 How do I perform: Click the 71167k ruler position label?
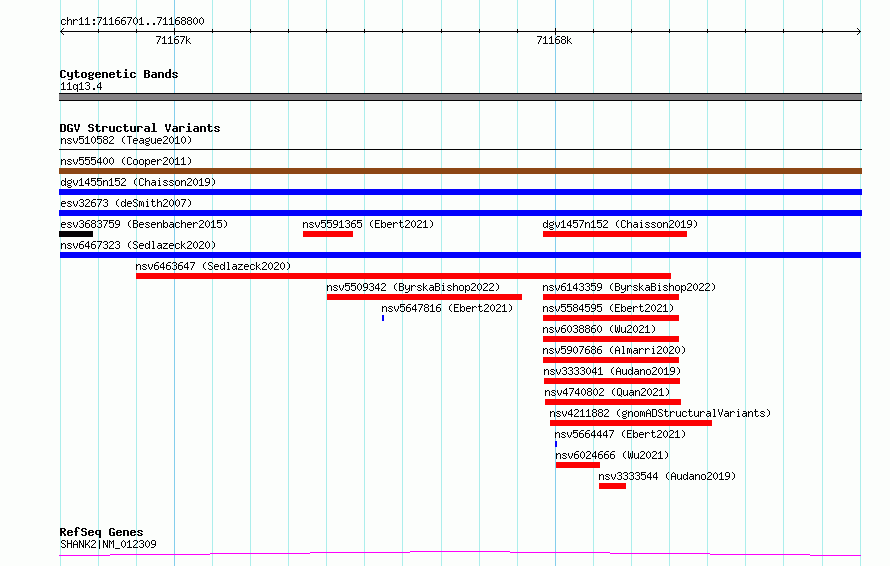click(x=173, y=40)
